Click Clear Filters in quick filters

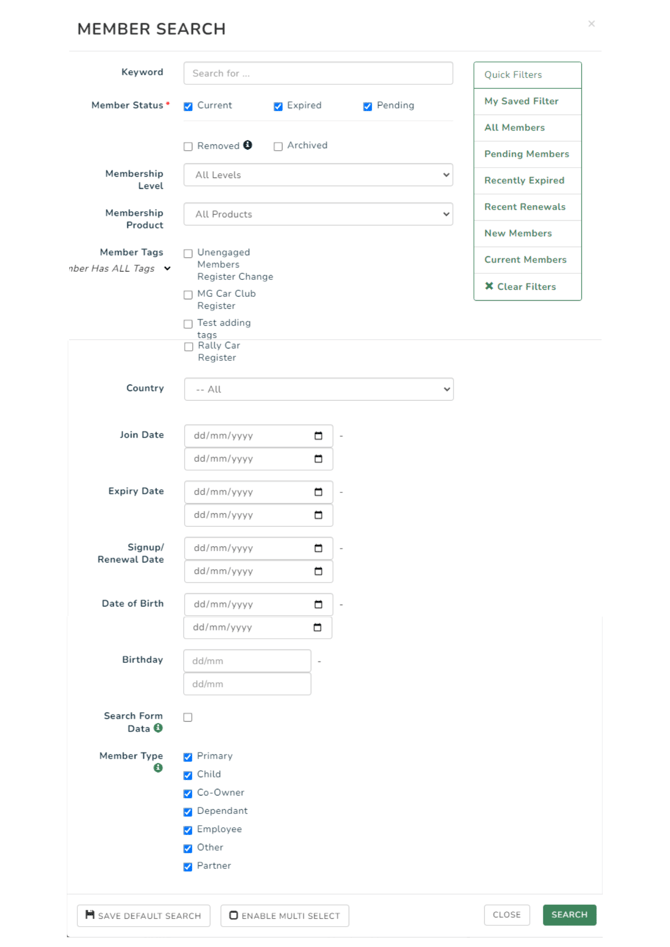point(520,287)
